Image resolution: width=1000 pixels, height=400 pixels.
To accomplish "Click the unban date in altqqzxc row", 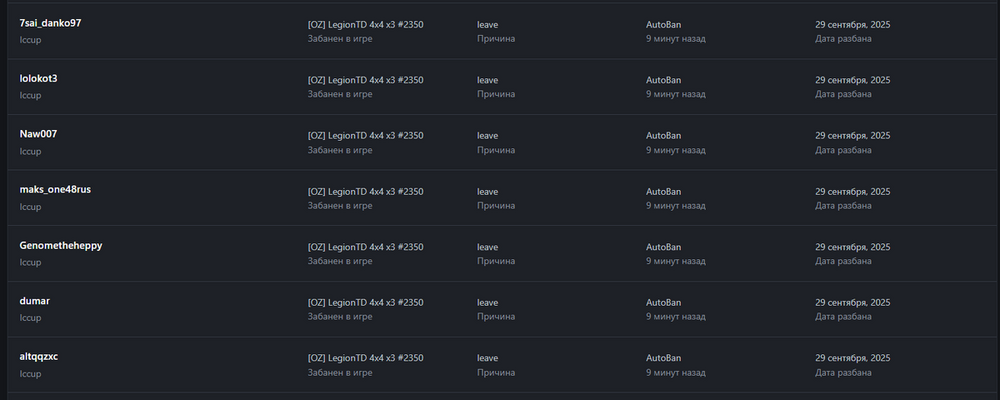I will coord(852,357).
